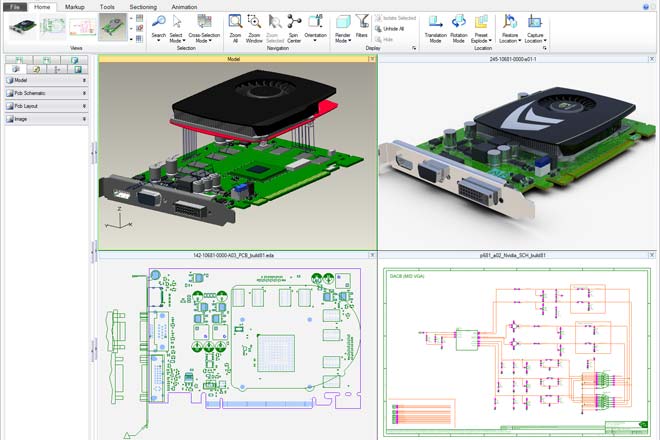The height and width of the screenshot is (440, 660).
Task: Click the top view-layout icon beside thumbnails
Action: point(140,18)
